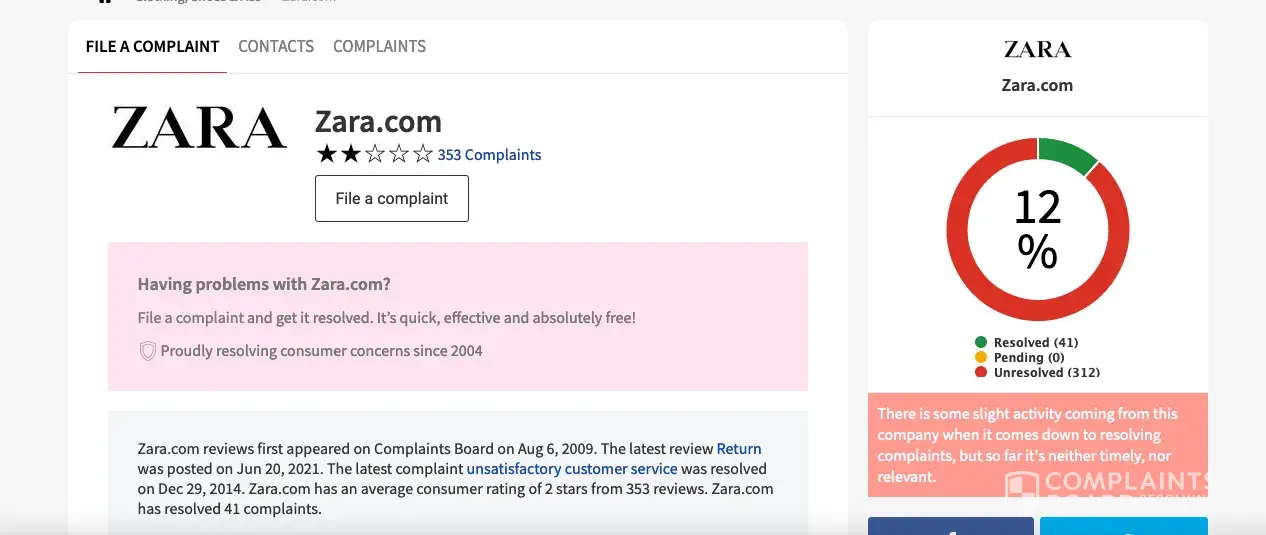The image size is (1266, 535).
Task: Open 'unsatisfactory customer service' complaint link
Action: [x=571, y=469]
